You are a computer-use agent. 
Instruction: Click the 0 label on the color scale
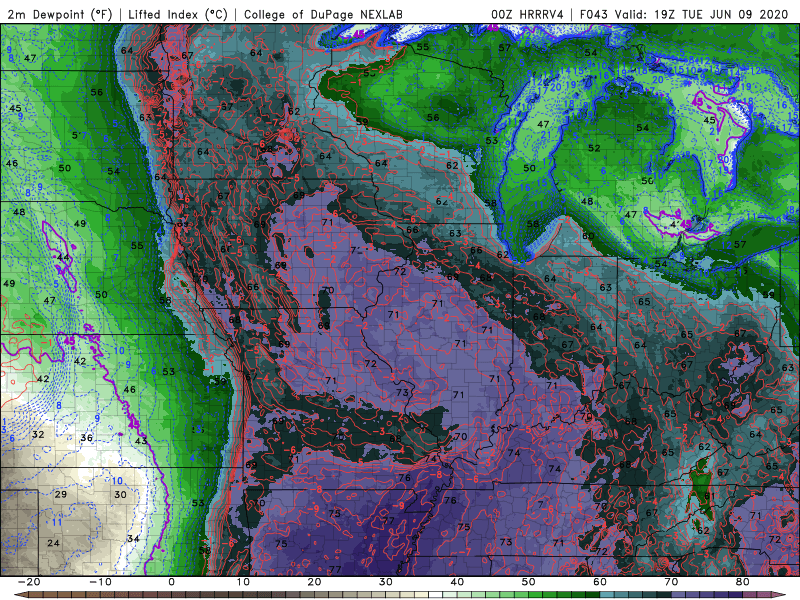pyautogui.click(x=171, y=582)
